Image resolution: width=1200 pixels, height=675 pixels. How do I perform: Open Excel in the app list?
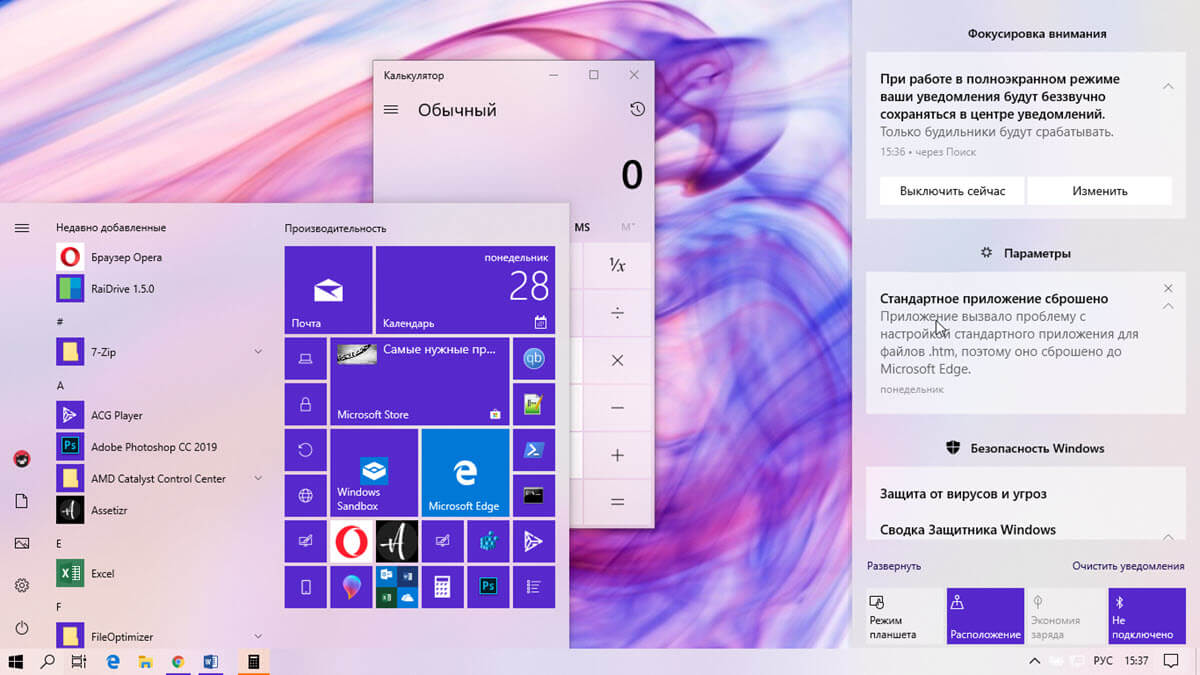coord(161,573)
